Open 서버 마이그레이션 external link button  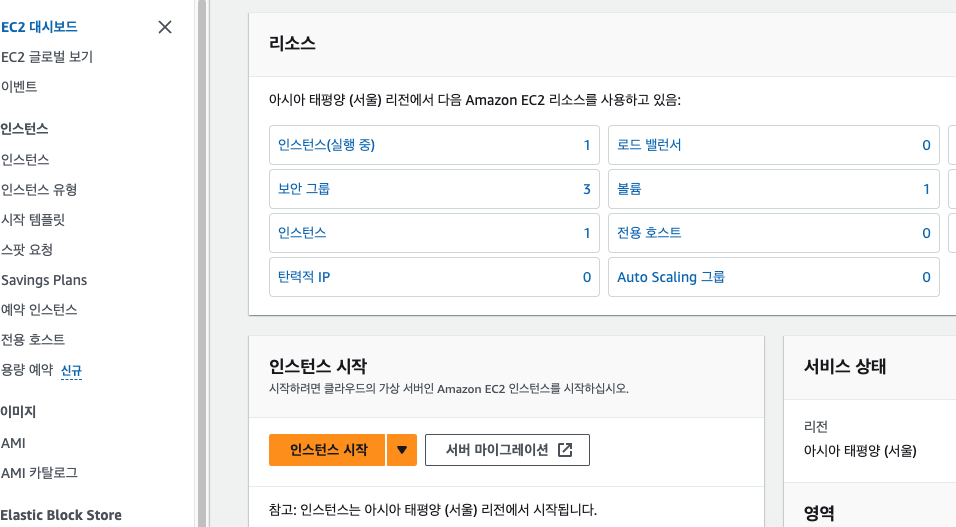tap(507, 450)
